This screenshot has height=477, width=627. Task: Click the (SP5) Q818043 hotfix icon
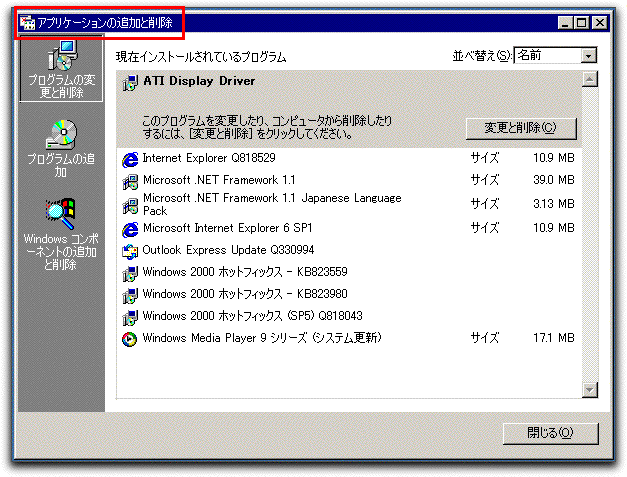130,317
